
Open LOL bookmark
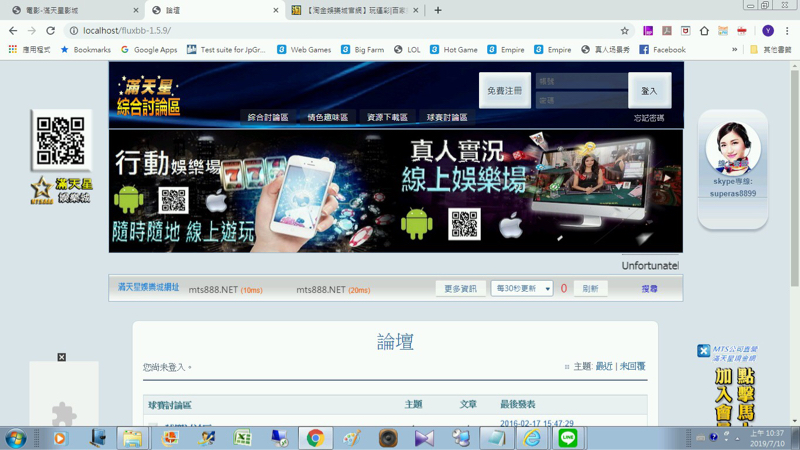pos(407,49)
